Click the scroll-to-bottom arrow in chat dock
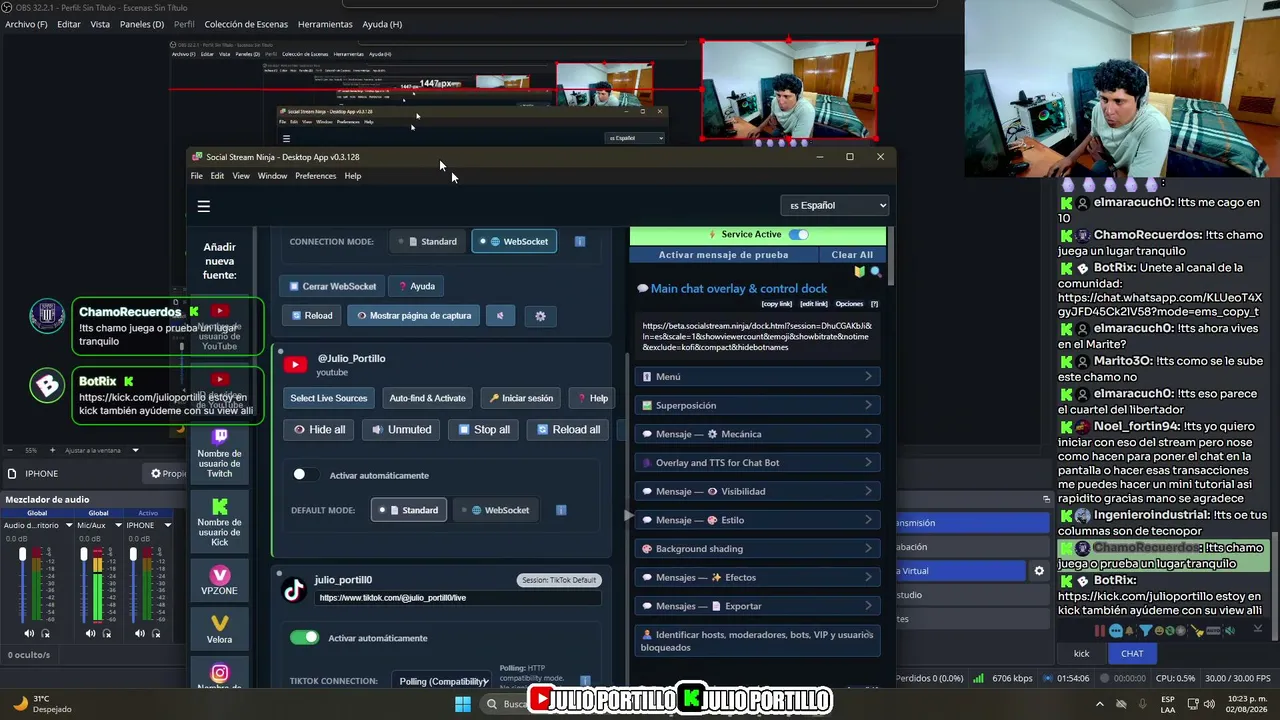The width and height of the screenshot is (1280, 720). click(1258, 629)
